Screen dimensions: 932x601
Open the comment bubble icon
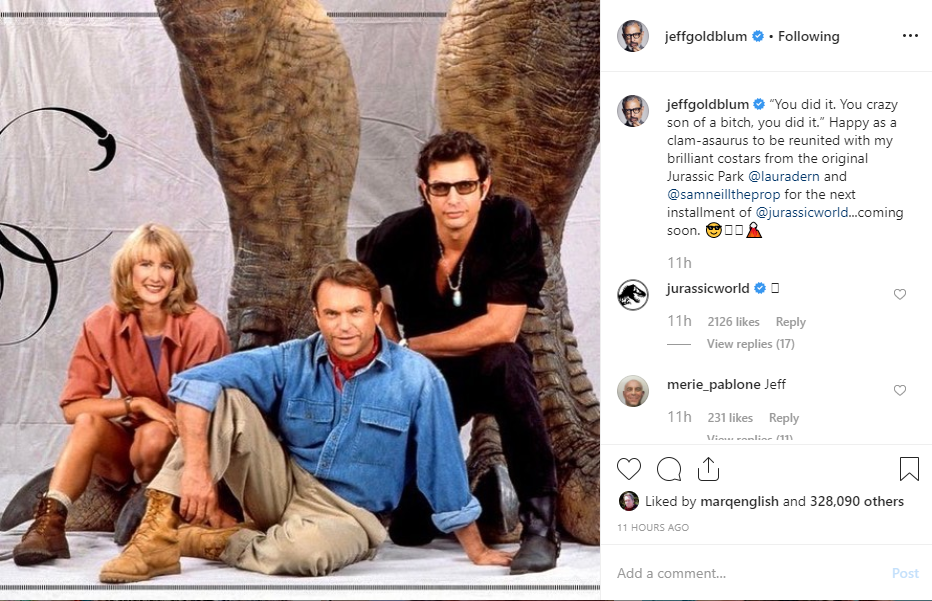pyautogui.click(x=668, y=469)
